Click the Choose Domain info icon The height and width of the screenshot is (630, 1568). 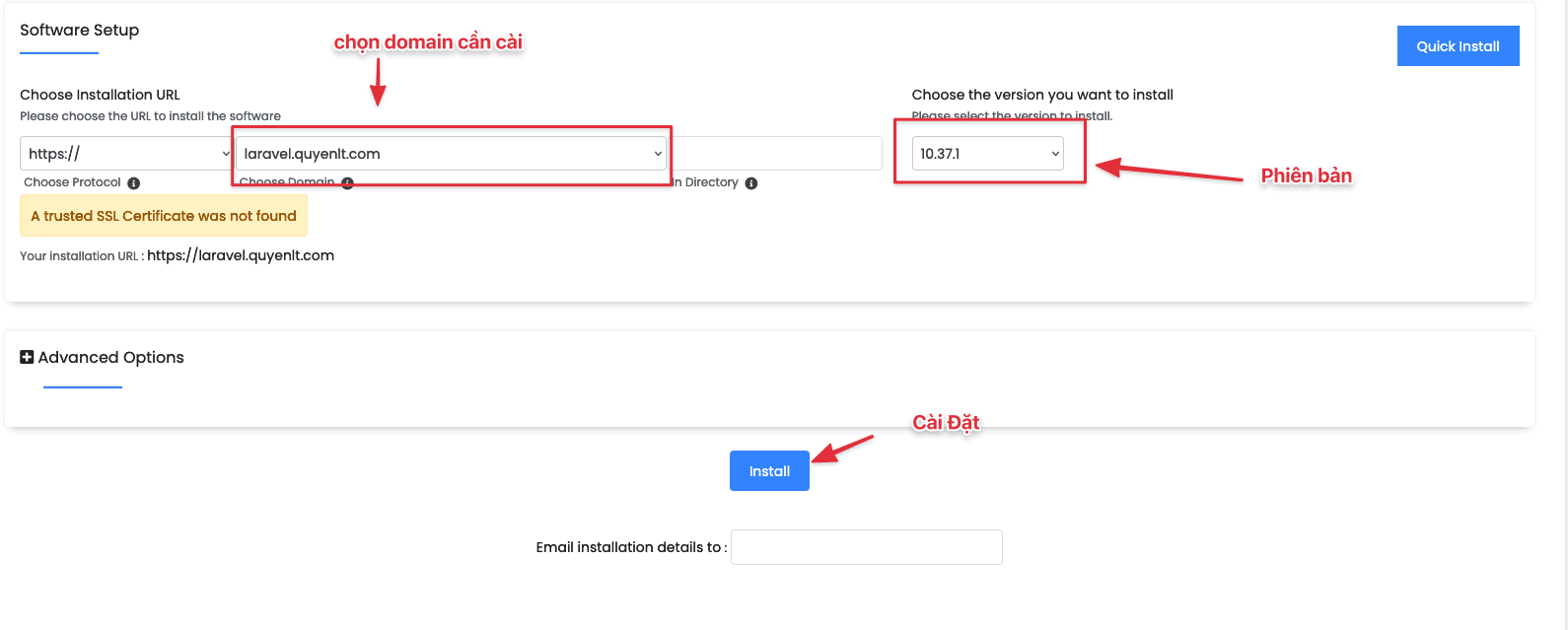tap(347, 183)
